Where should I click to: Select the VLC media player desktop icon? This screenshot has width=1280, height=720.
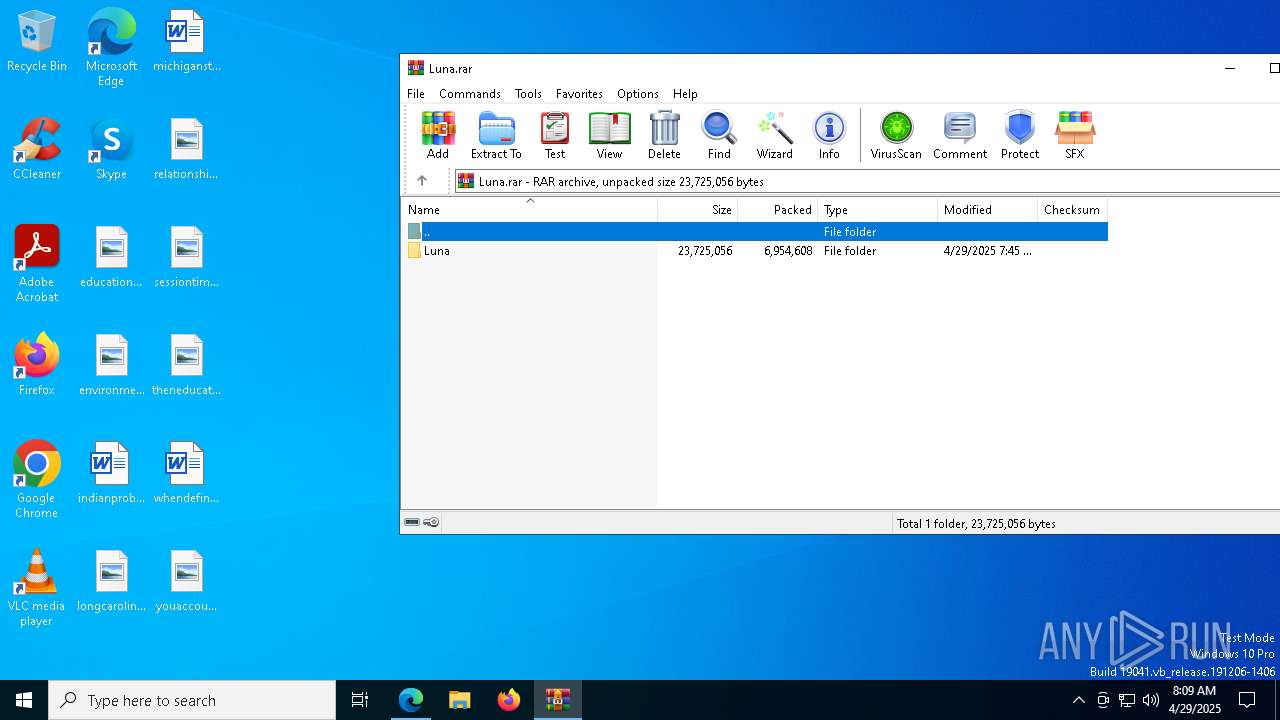[37, 588]
